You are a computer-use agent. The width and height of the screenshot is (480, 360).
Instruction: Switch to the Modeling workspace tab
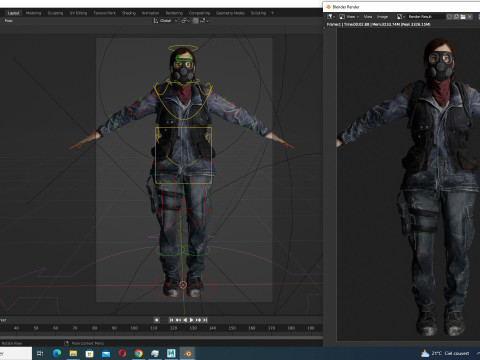click(x=33, y=13)
